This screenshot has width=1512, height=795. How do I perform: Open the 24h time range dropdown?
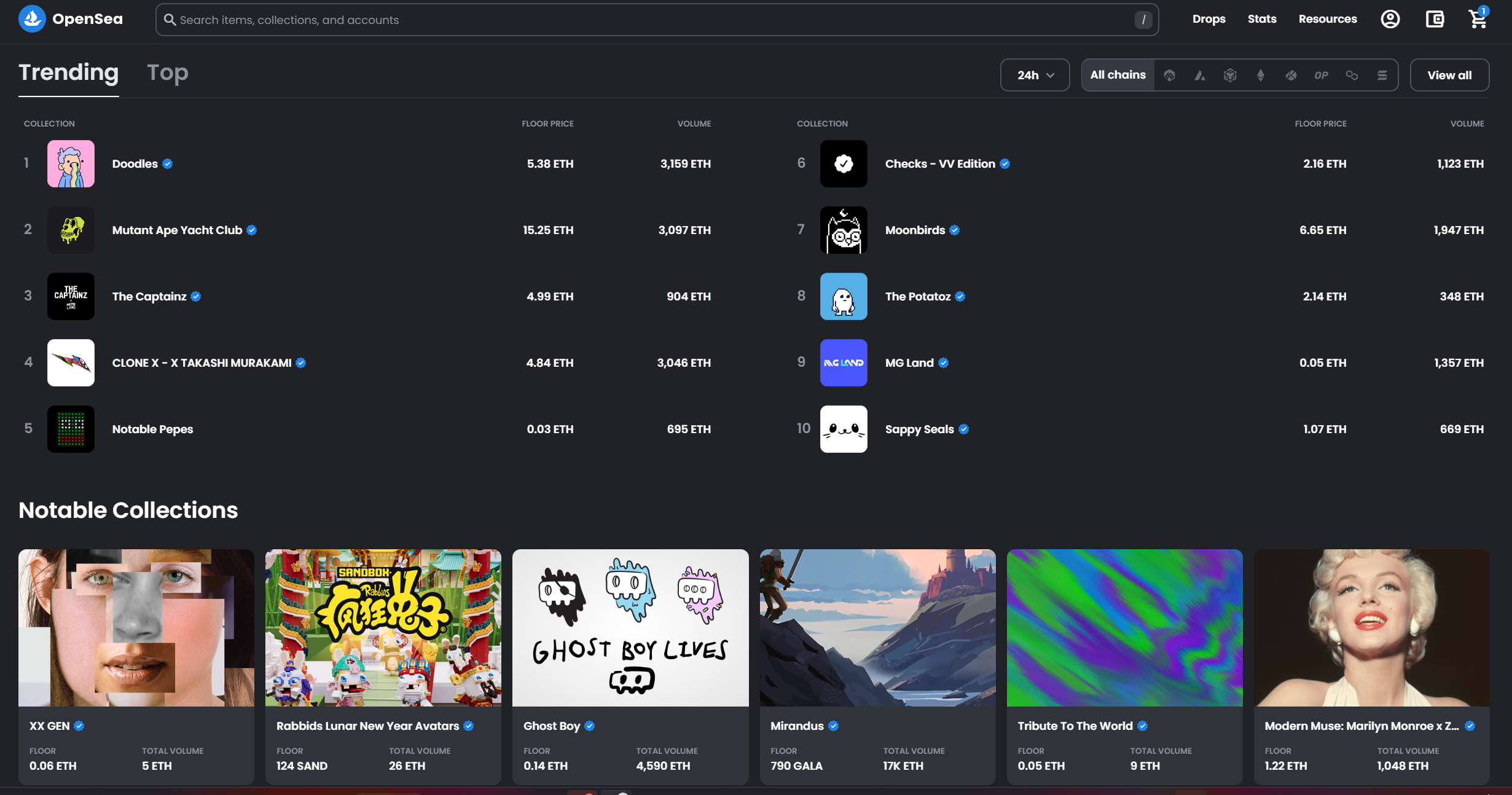pos(1035,75)
